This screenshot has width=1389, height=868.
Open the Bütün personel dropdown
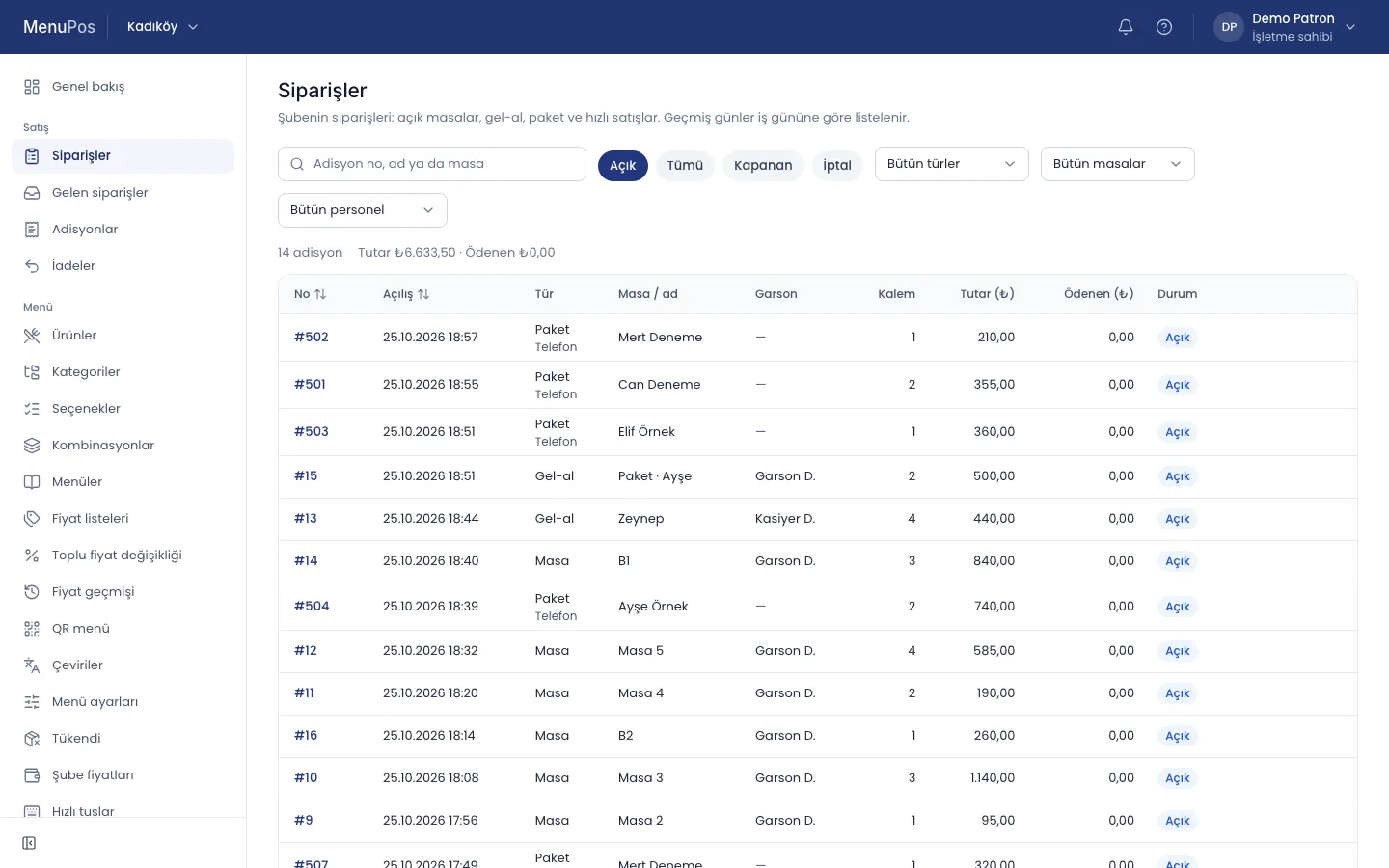pos(362,210)
